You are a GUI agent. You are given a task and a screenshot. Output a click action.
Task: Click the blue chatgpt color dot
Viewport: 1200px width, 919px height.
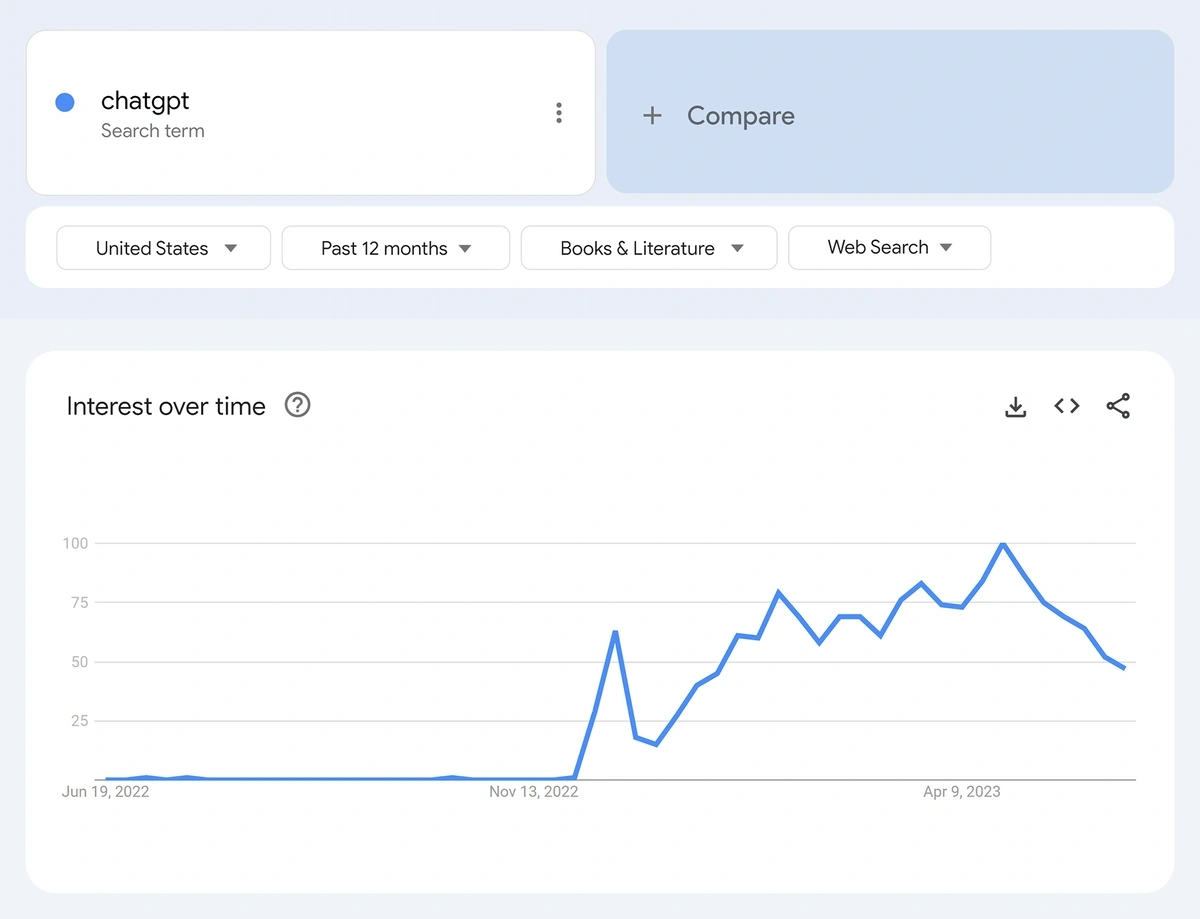point(65,102)
